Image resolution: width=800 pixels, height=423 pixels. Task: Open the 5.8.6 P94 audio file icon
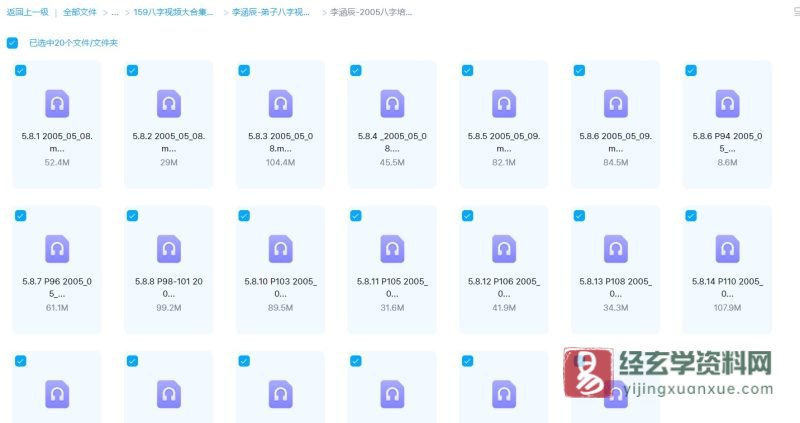[727, 103]
